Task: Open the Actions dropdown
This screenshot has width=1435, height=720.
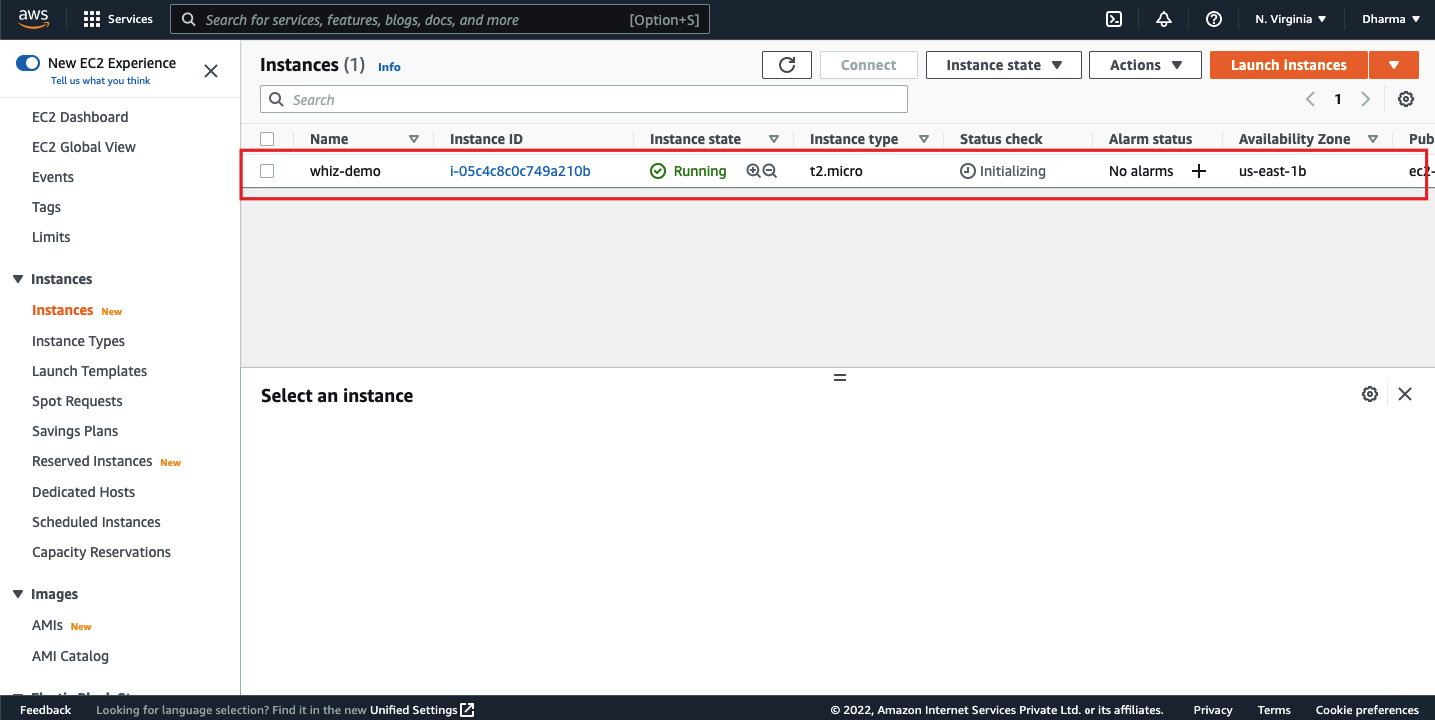Action: tap(1146, 65)
